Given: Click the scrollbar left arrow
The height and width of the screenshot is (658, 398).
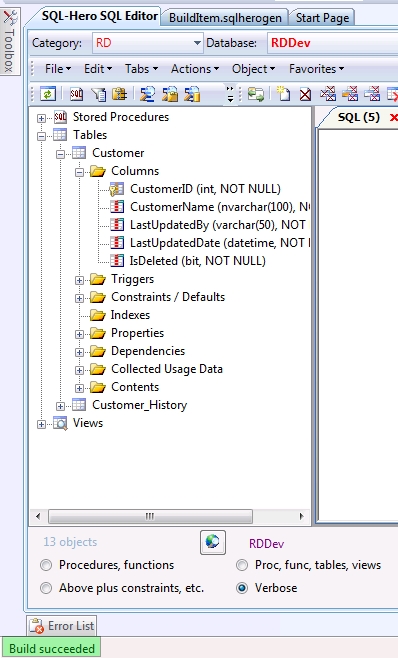Looking at the screenshot, I should click(38, 516).
